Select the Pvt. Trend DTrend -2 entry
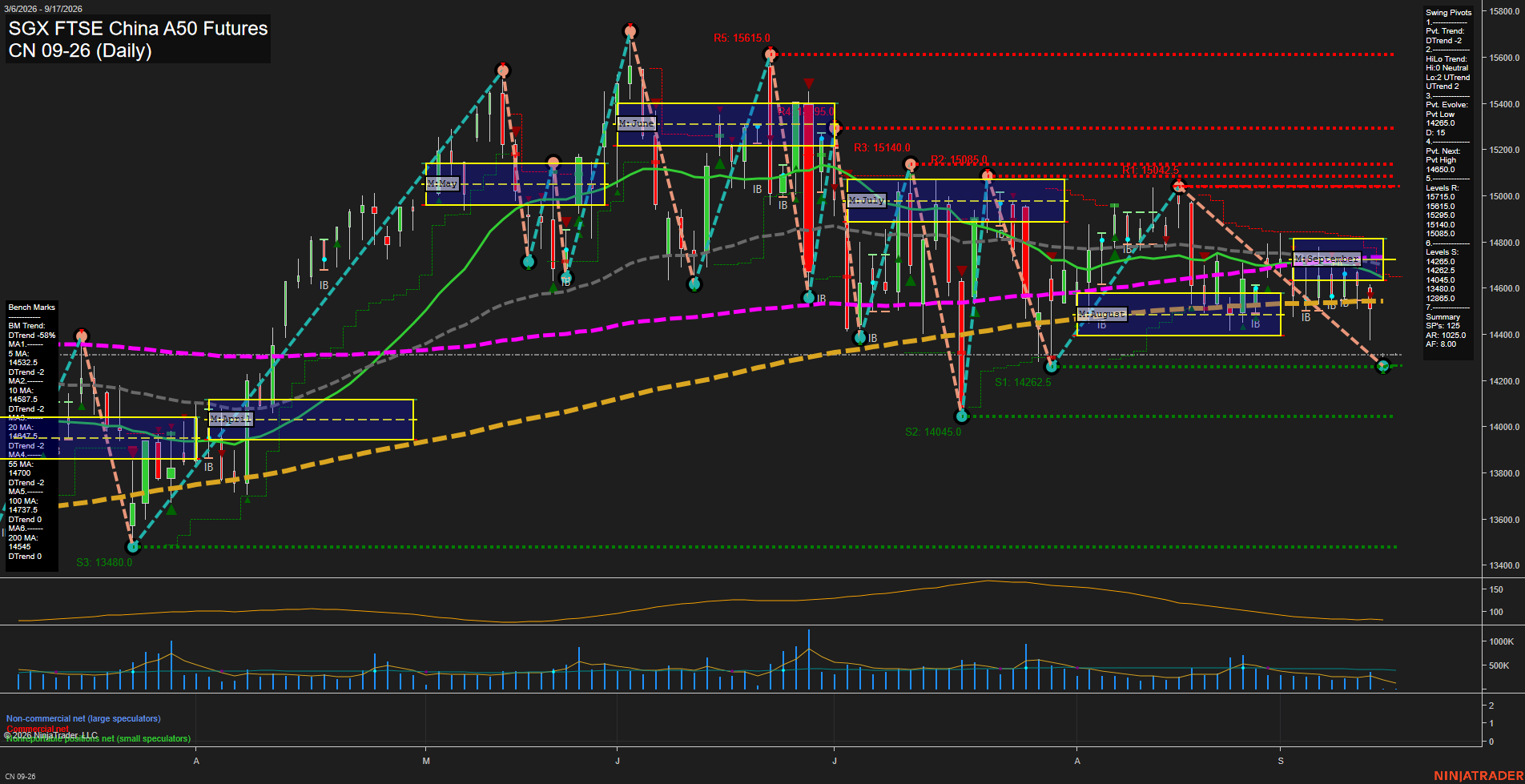The image size is (1525, 784). [x=1445, y=35]
